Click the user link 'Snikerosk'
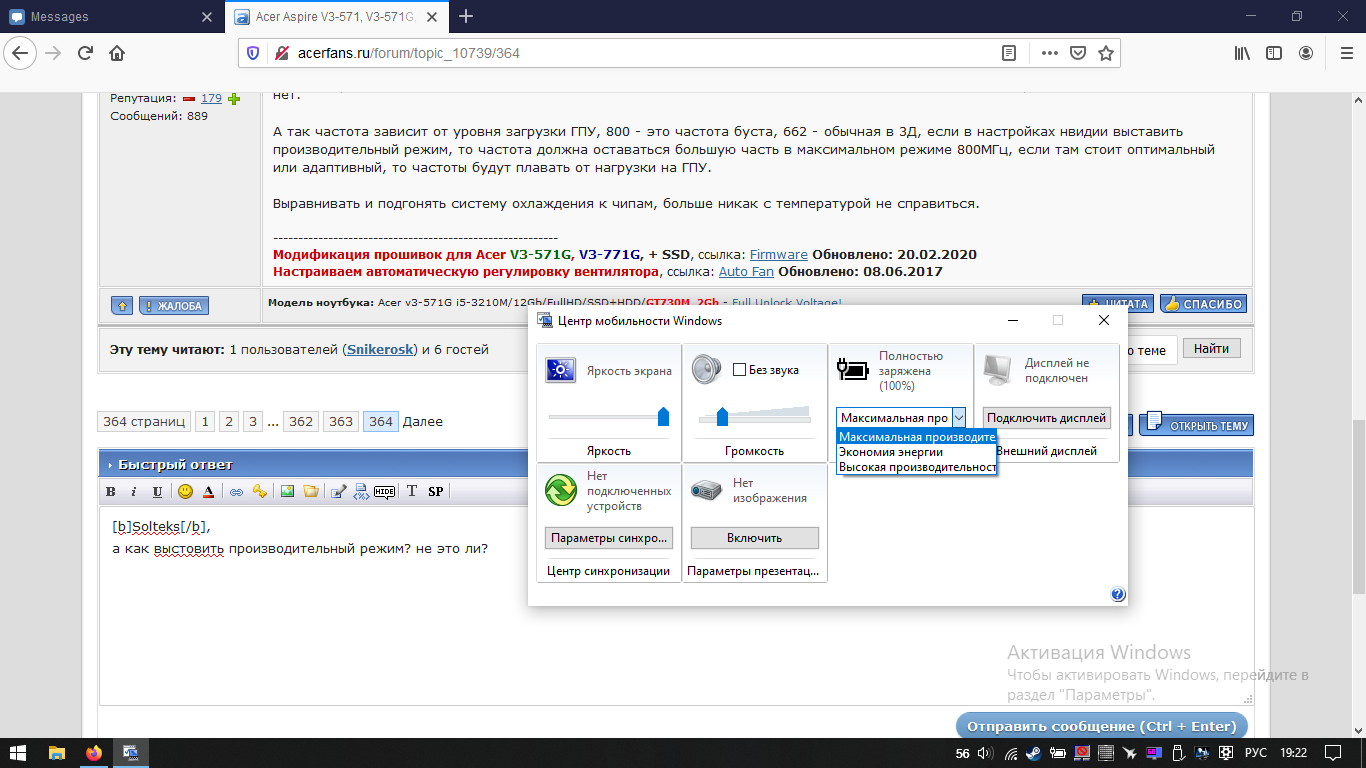 pyautogui.click(x=380, y=350)
